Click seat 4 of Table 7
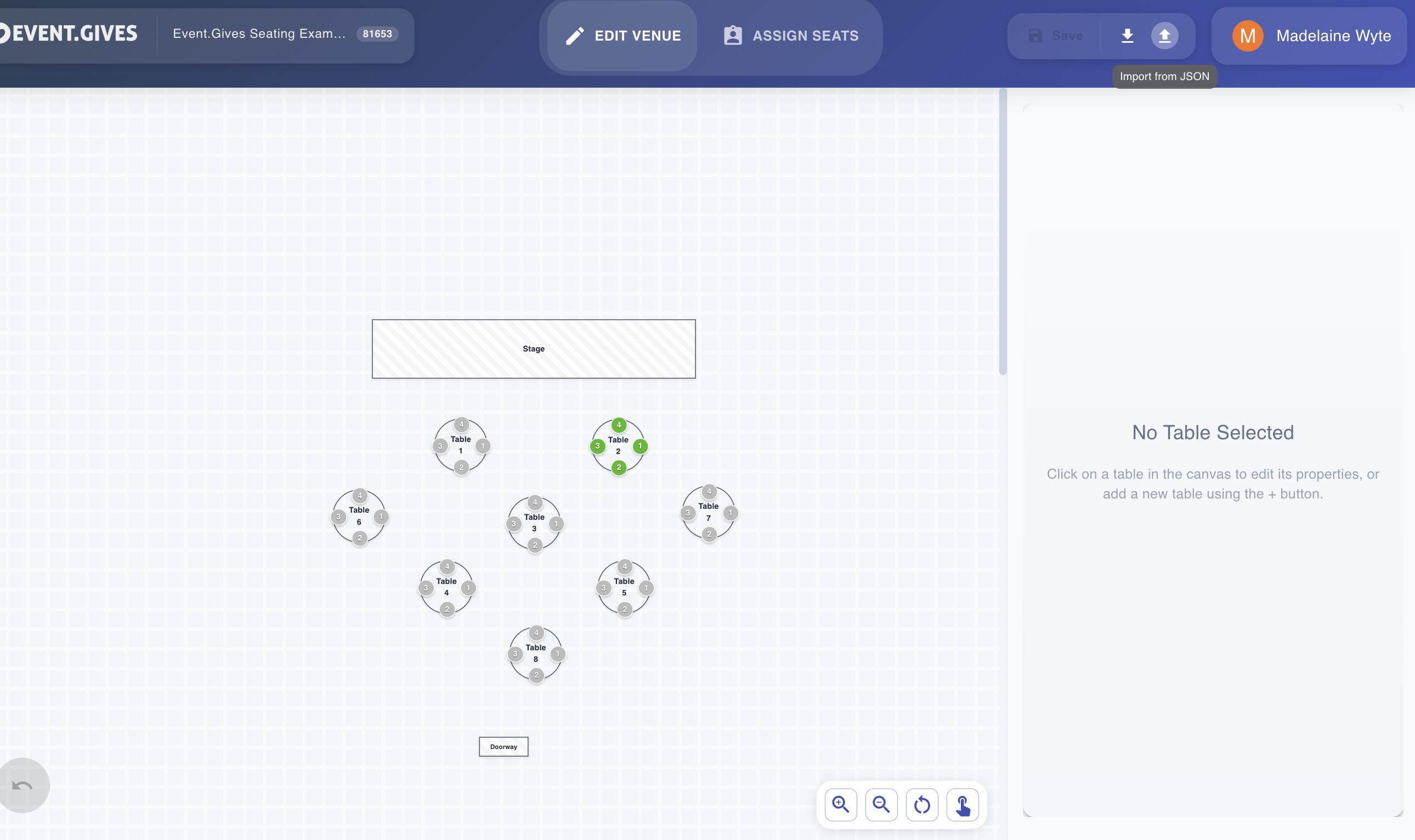This screenshot has width=1415, height=840. (709, 491)
